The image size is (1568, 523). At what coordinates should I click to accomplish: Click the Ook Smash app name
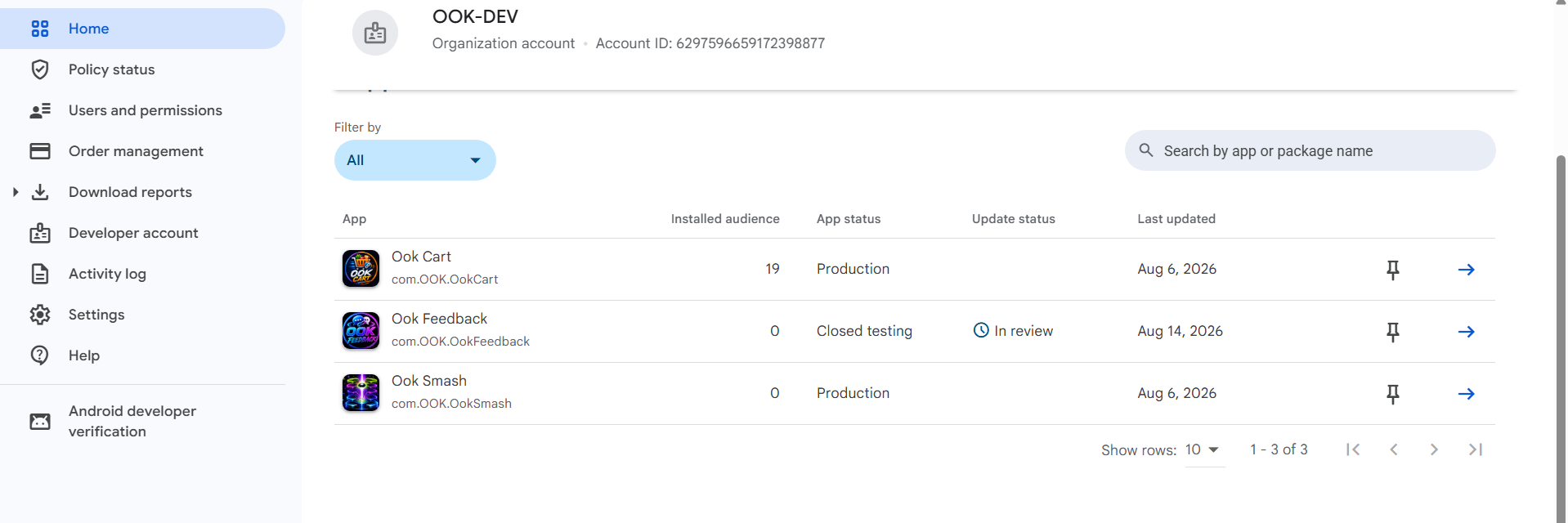click(x=429, y=381)
